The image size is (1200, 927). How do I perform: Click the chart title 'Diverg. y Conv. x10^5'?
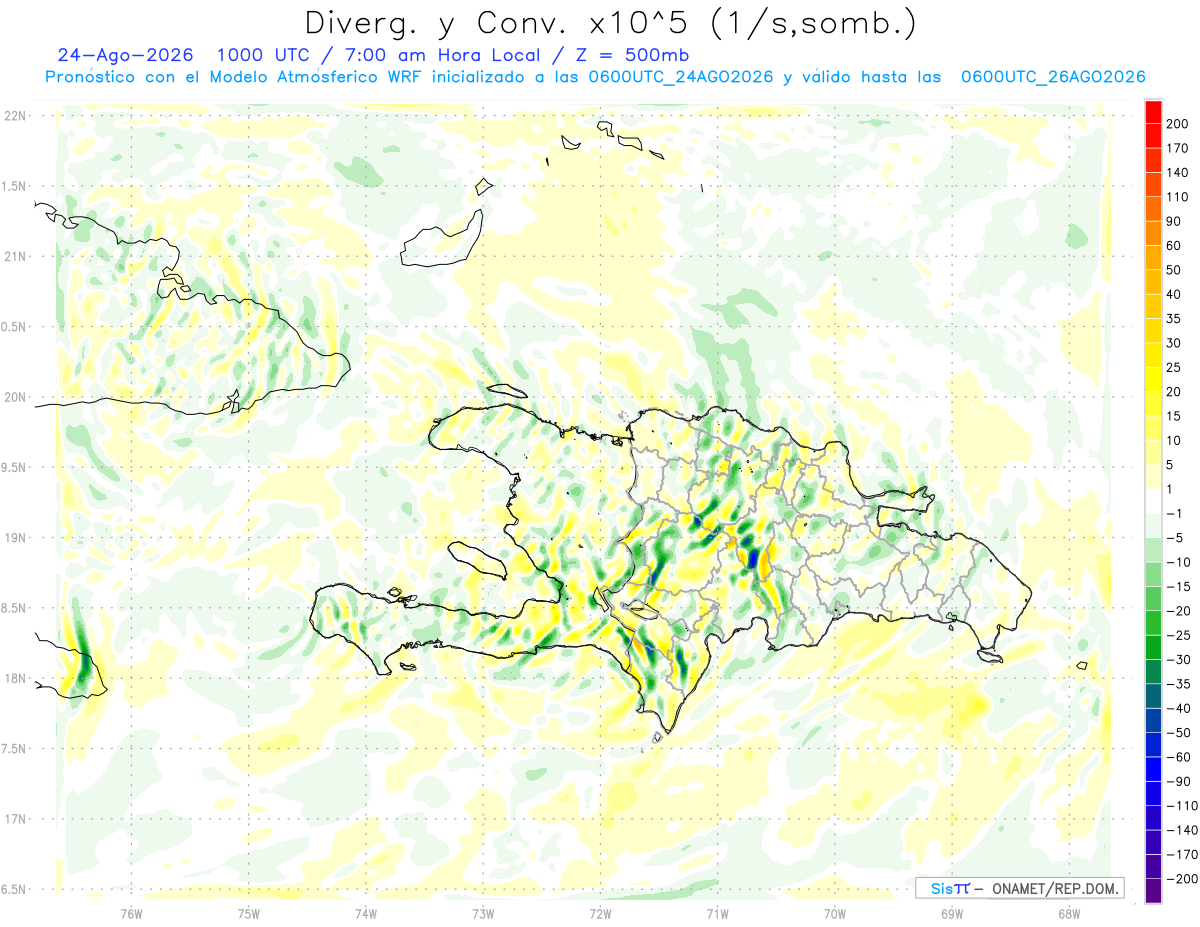point(498,22)
